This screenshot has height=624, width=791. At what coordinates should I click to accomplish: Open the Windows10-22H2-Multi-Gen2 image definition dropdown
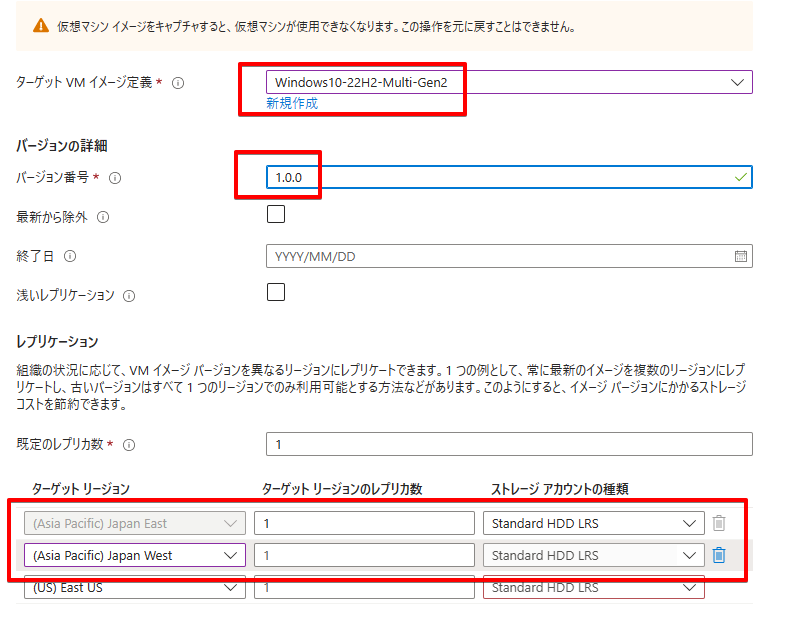[x=510, y=82]
